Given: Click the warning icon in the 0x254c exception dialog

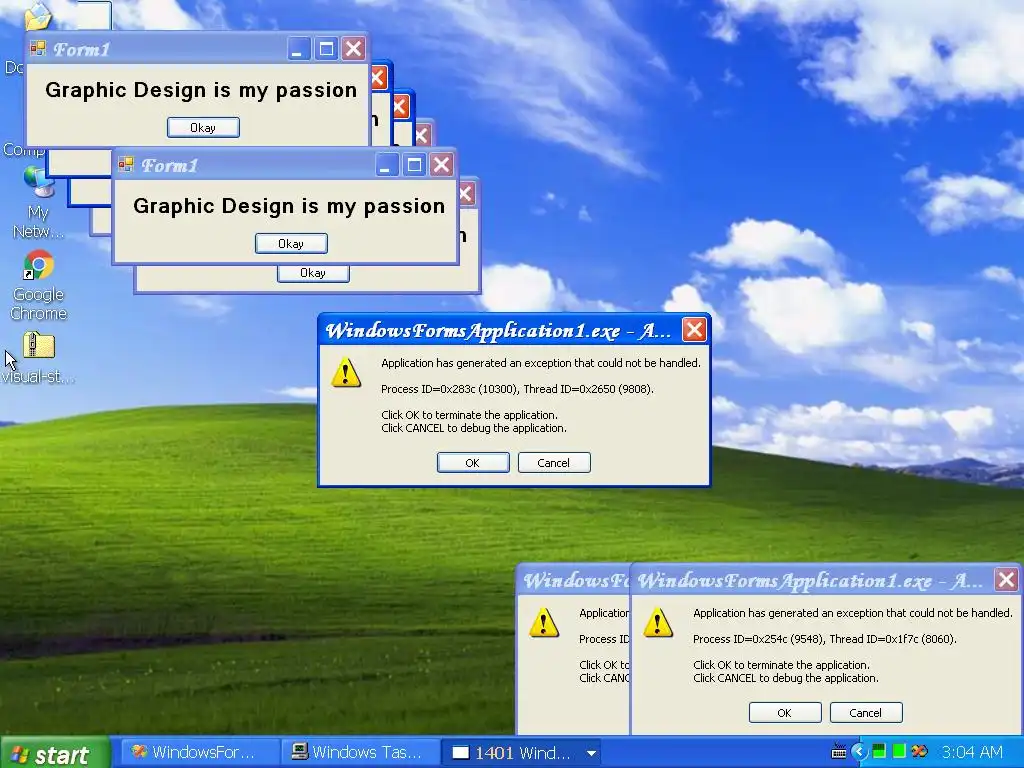Looking at the screenshot, I should (x=658, y=622).
